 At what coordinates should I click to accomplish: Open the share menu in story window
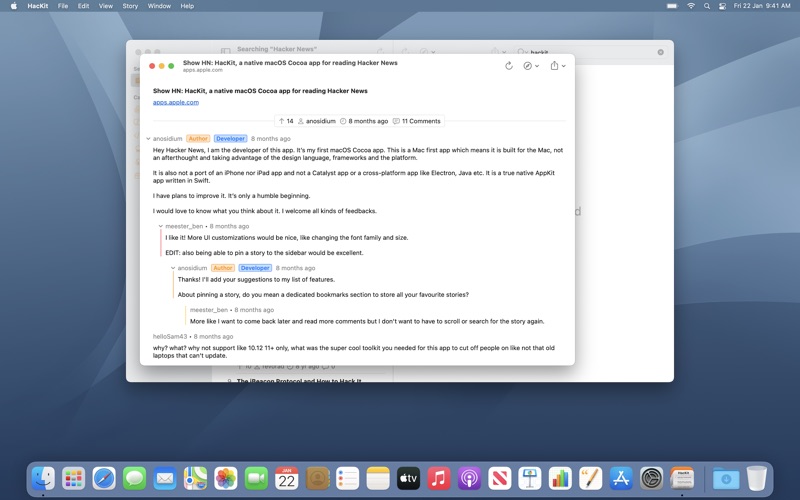pos(558,66)
